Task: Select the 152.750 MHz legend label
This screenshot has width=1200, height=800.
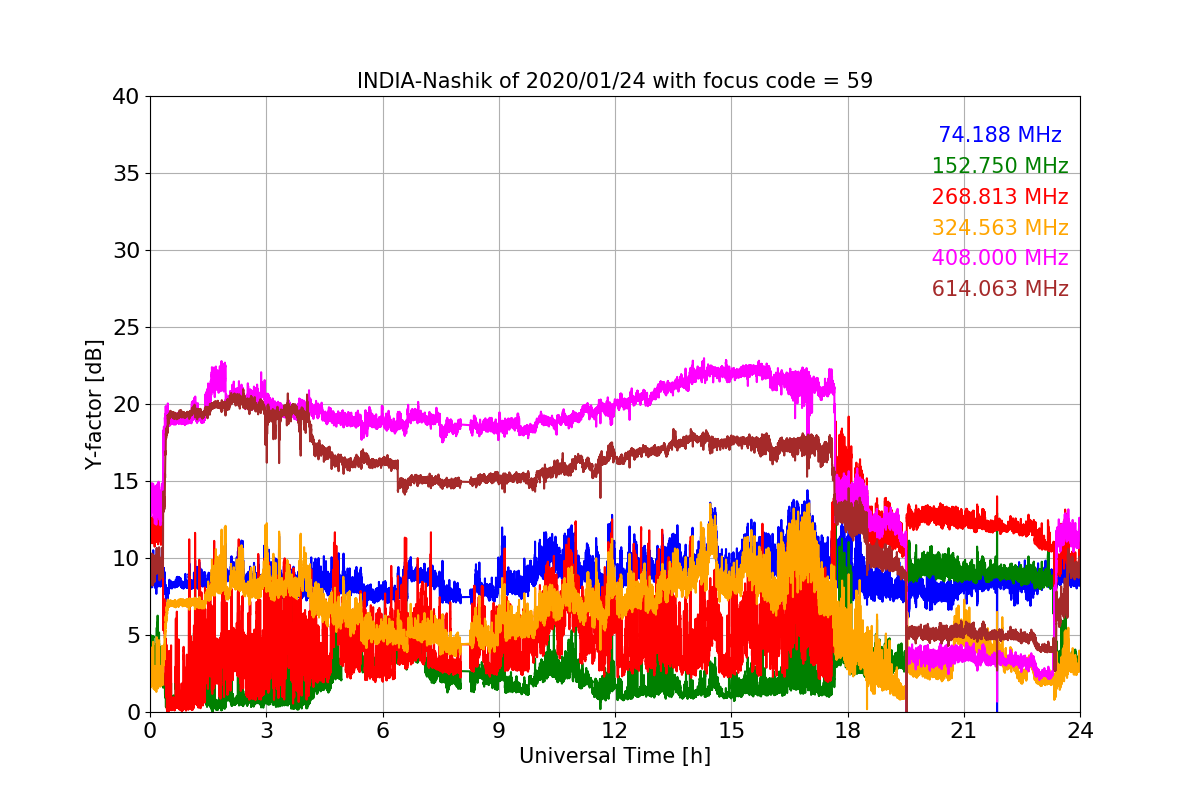Action: click(1000, 166)
